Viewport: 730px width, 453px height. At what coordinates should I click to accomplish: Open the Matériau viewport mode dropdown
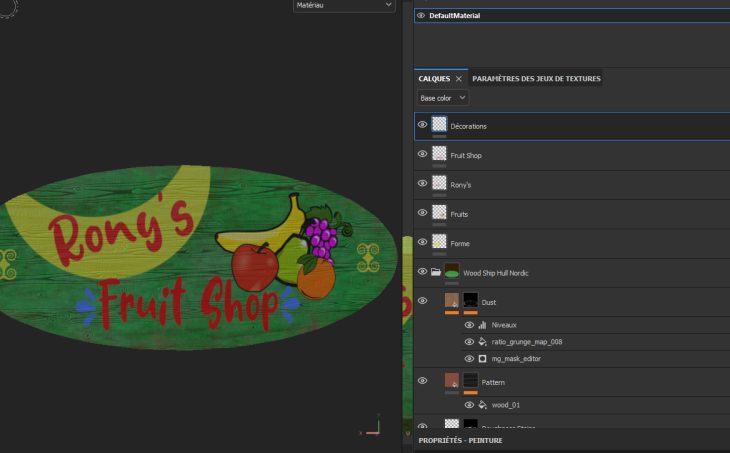pos(344,6)
